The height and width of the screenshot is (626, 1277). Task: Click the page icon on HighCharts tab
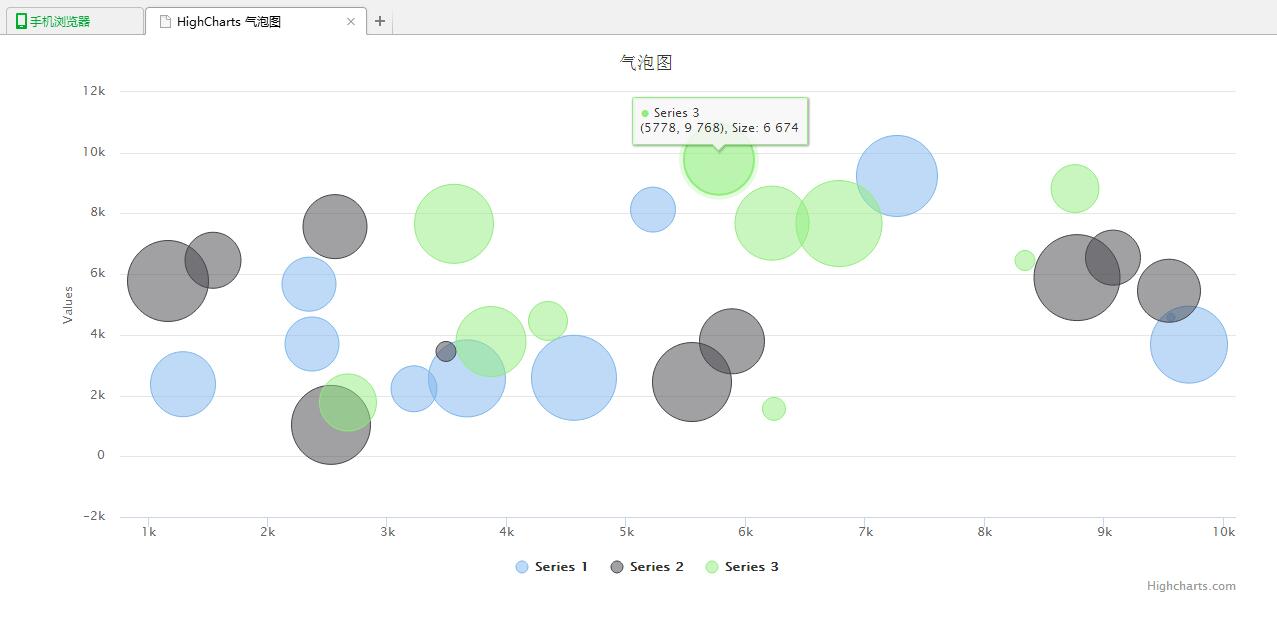coord(165,21)
